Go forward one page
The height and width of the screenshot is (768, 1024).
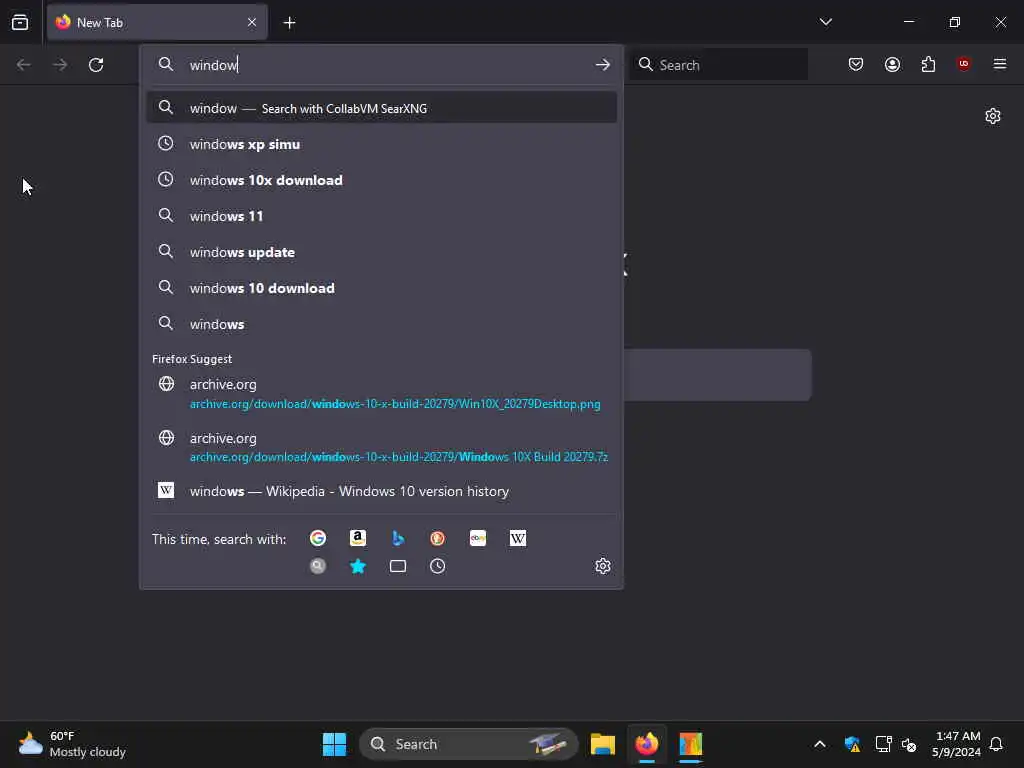59,65
